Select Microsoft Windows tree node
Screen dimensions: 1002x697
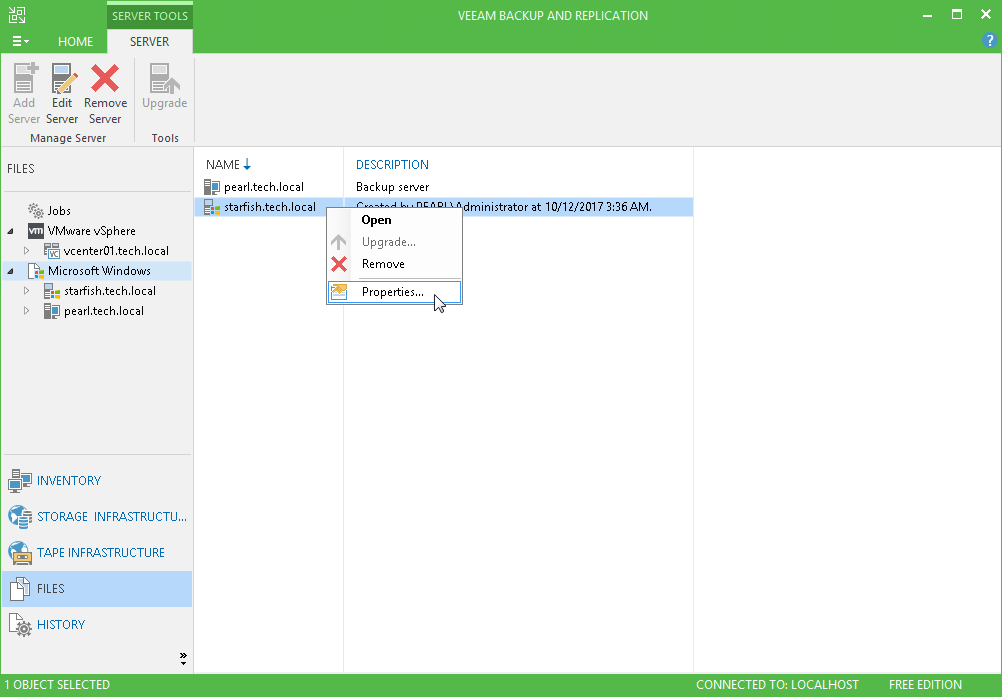click(x=99, y=271)
